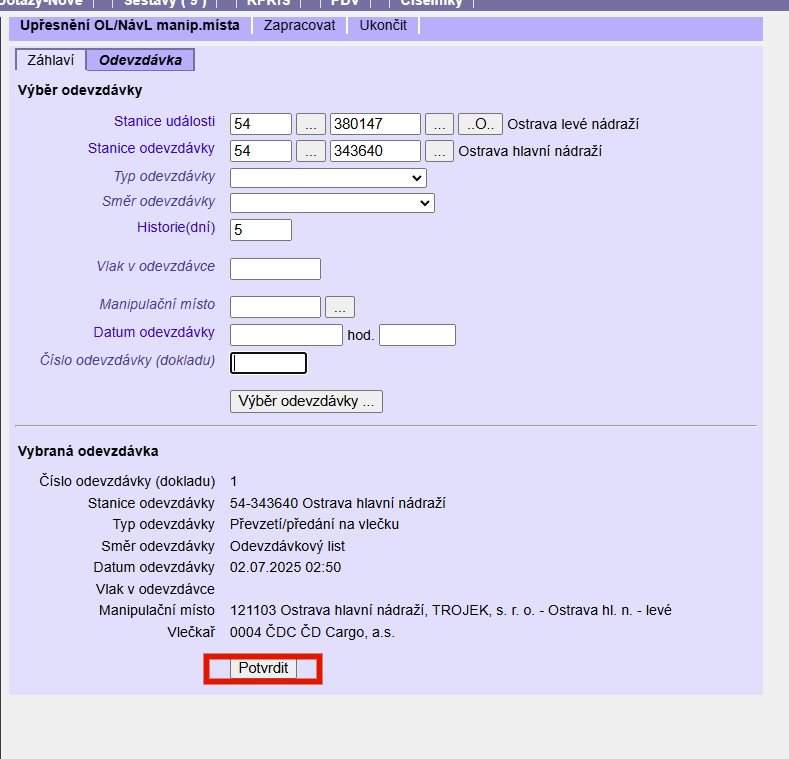
Task: Click the Výběr odevzdávky ... button
Action: tap(306, 401)
